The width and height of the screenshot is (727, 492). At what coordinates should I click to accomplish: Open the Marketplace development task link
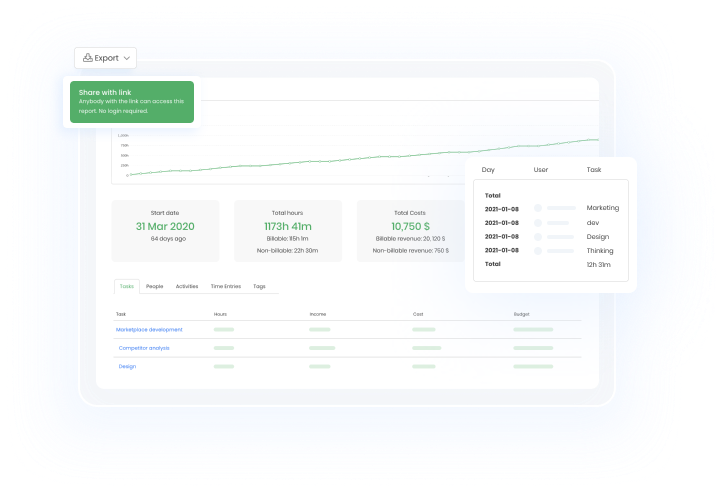click(x=149, y=330)
